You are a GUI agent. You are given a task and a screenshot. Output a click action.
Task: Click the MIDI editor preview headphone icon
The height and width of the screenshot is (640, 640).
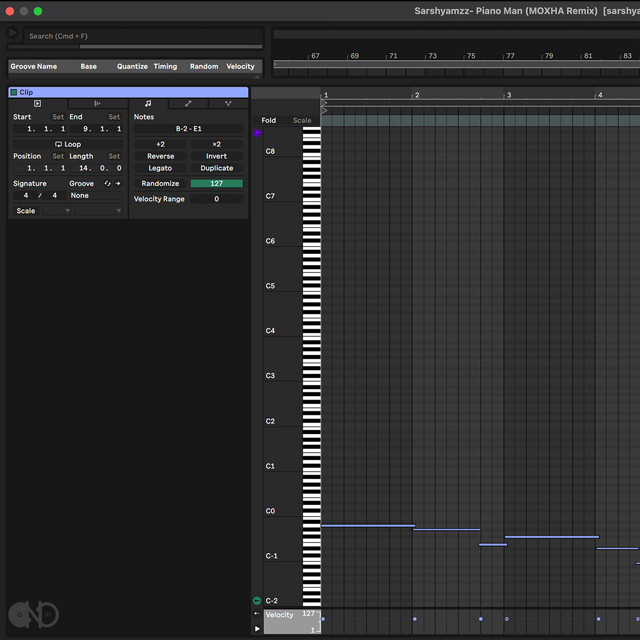pos(257,133)
